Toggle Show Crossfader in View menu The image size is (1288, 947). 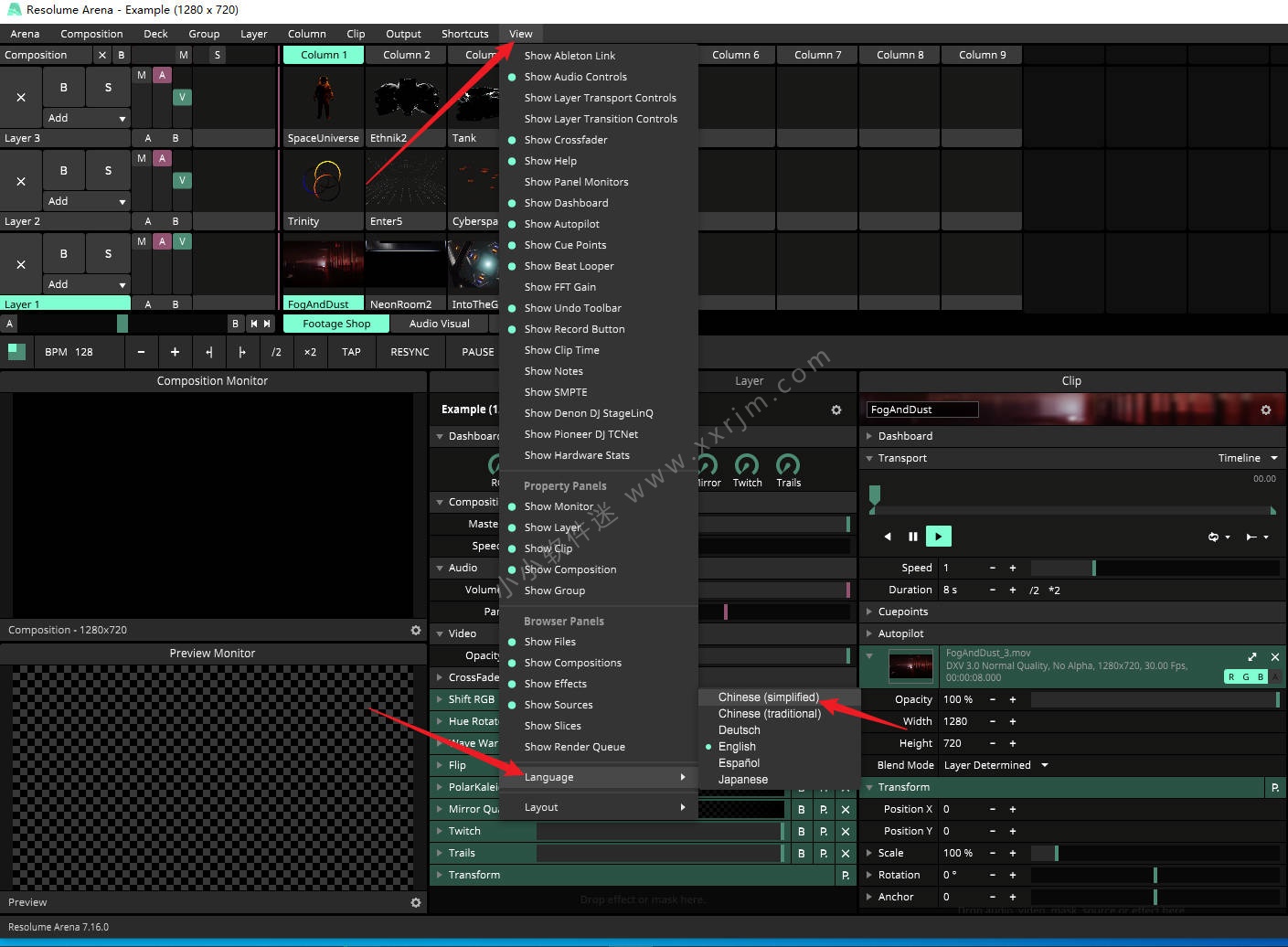pyautogui.click(x=566, y=140)
